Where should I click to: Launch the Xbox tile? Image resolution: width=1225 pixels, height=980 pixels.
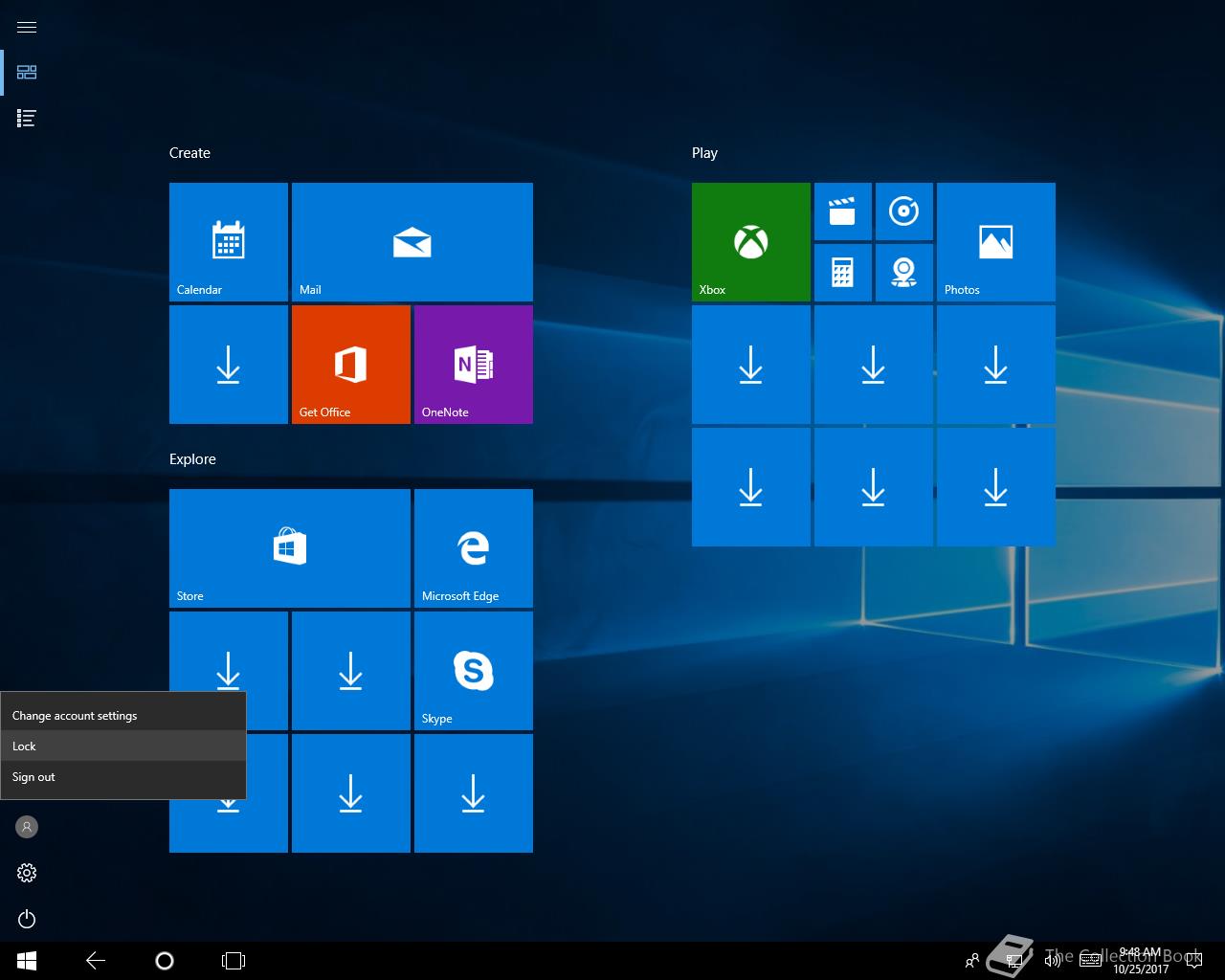pos(751,242)
